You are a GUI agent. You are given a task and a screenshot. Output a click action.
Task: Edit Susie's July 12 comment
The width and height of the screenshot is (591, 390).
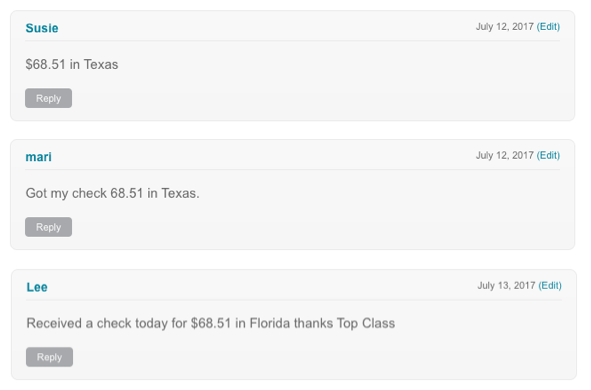tap(548, 27)
